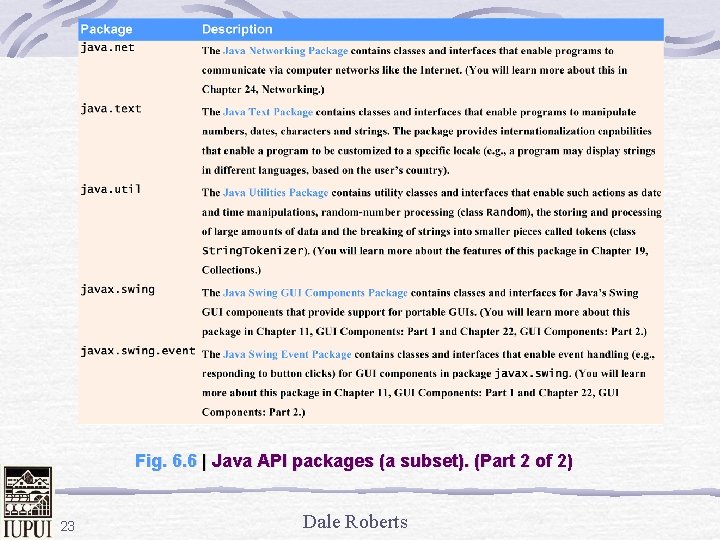
Task: Click the "Java Swing Event Package" link text
Action: tap(287, 354)
